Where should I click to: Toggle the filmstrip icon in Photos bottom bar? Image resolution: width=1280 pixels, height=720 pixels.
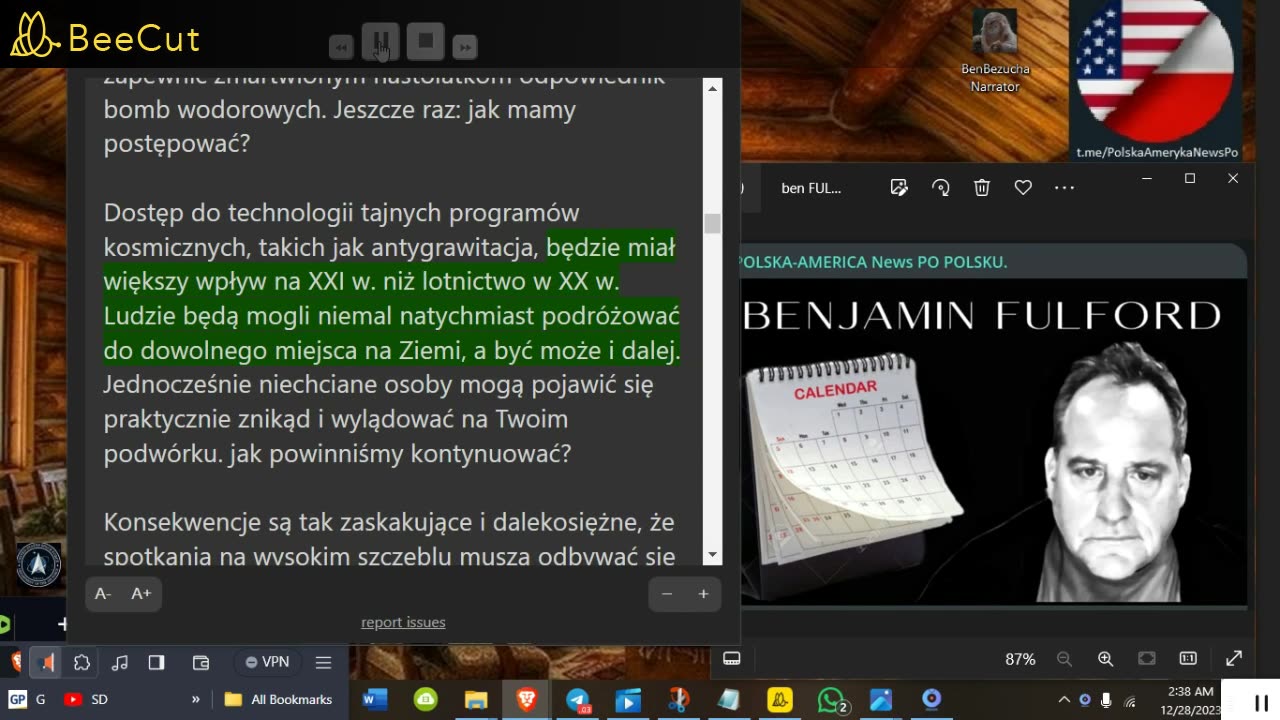[x=731, y=658]
